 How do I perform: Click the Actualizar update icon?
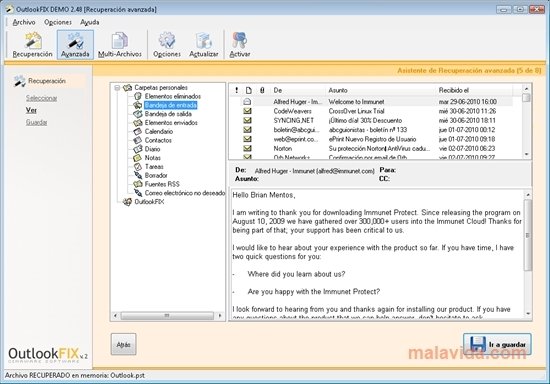pos(203,45)
